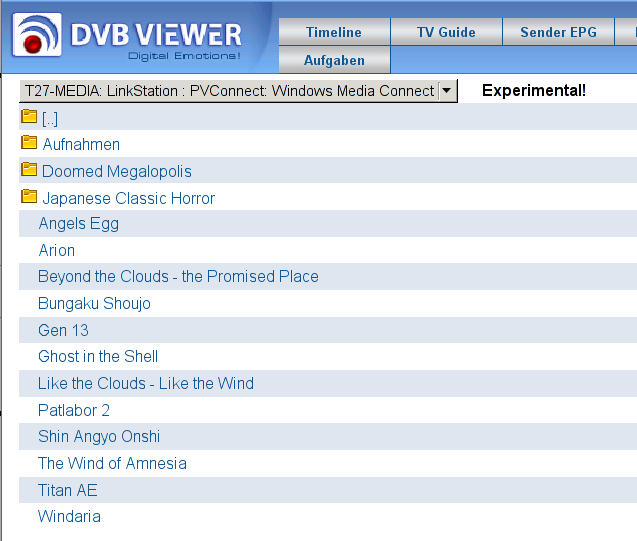This screenshot has height=541, width=637.
Task: Play the Angels Egg entry
Action: (x=79, y=224)
